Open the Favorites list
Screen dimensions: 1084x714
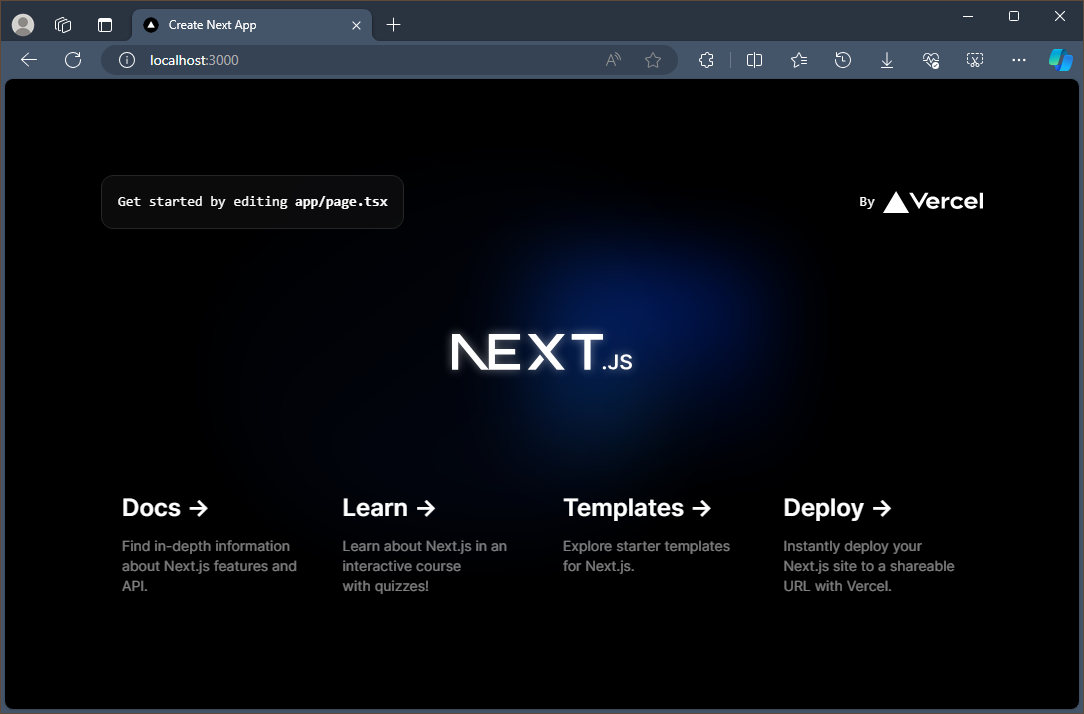click(799, 60)
